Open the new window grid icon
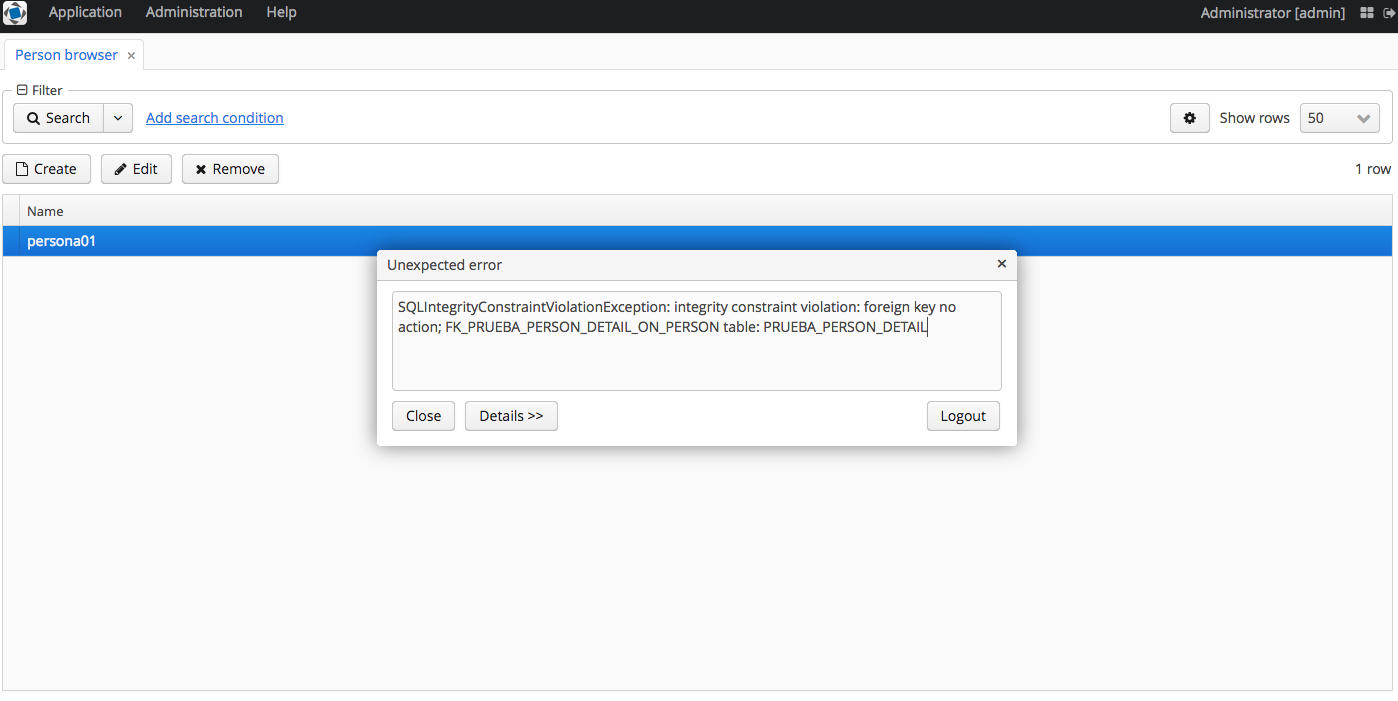 pos(1367,14)
